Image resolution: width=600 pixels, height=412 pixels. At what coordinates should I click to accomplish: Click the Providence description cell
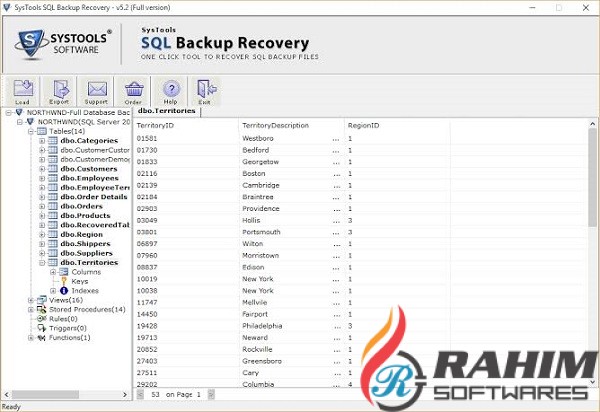point(261,208)
